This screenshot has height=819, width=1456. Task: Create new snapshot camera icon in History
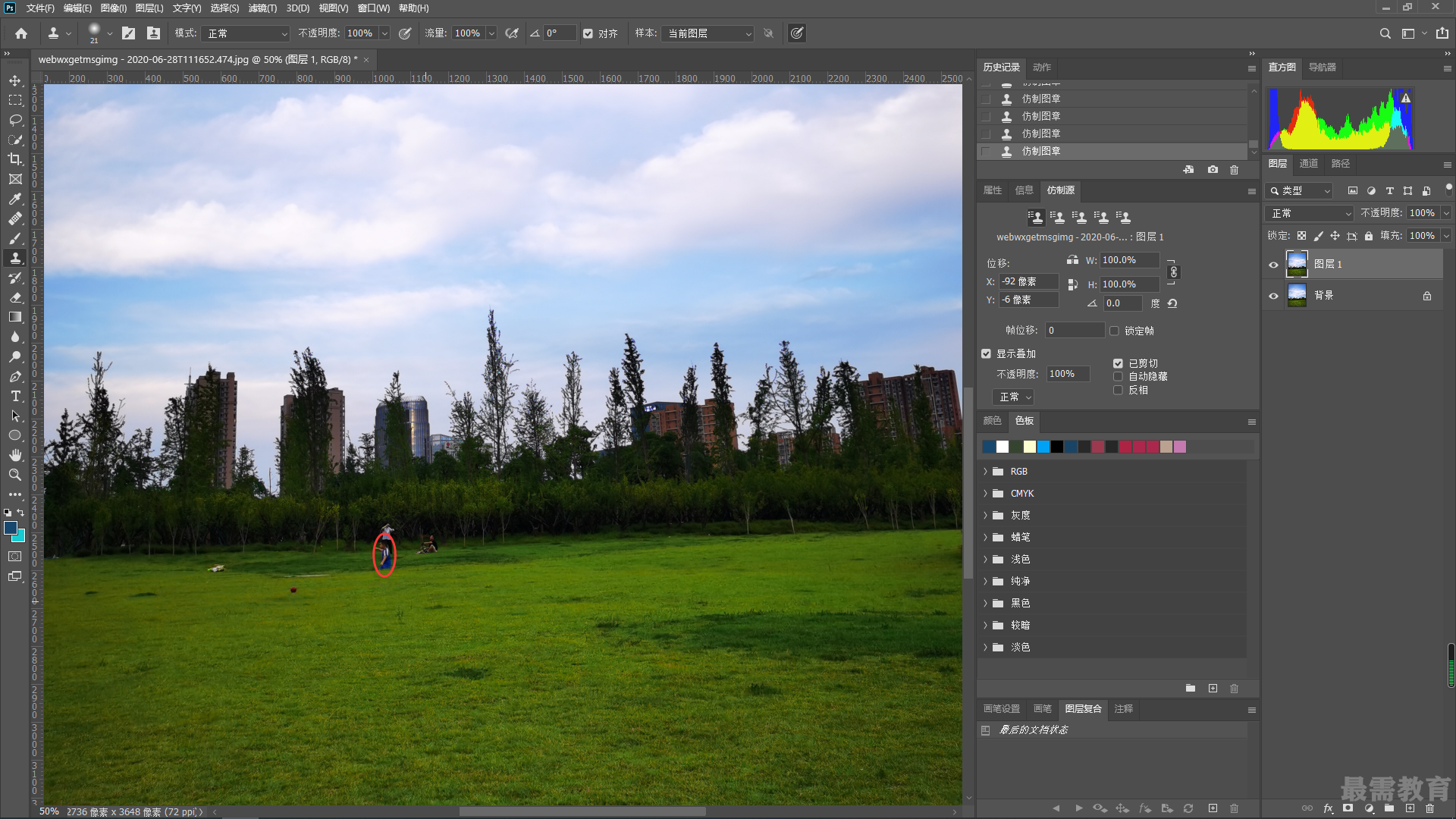[x=1213, y=170]
